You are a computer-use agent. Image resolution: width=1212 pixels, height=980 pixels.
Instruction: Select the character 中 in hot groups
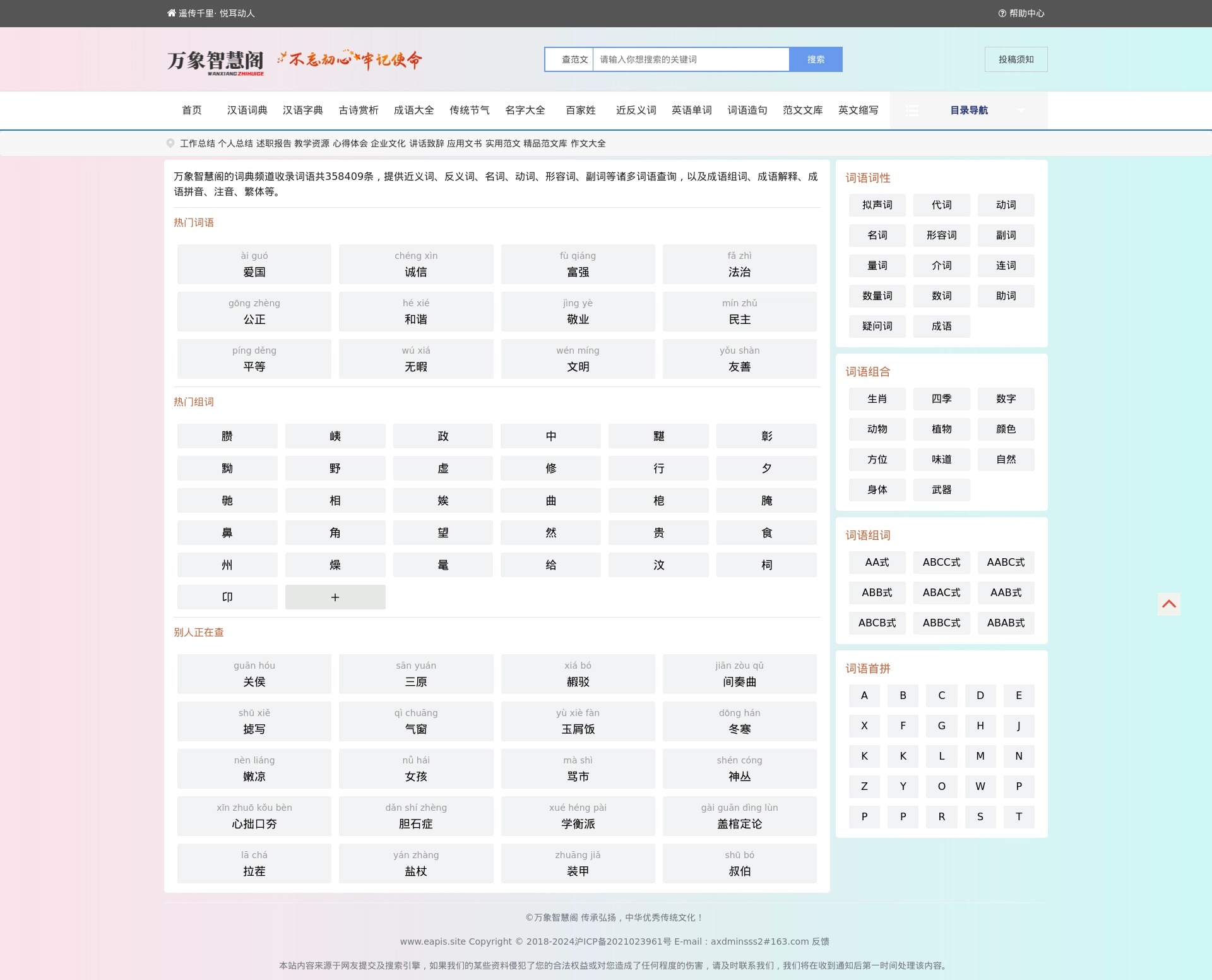click(551, 436)
